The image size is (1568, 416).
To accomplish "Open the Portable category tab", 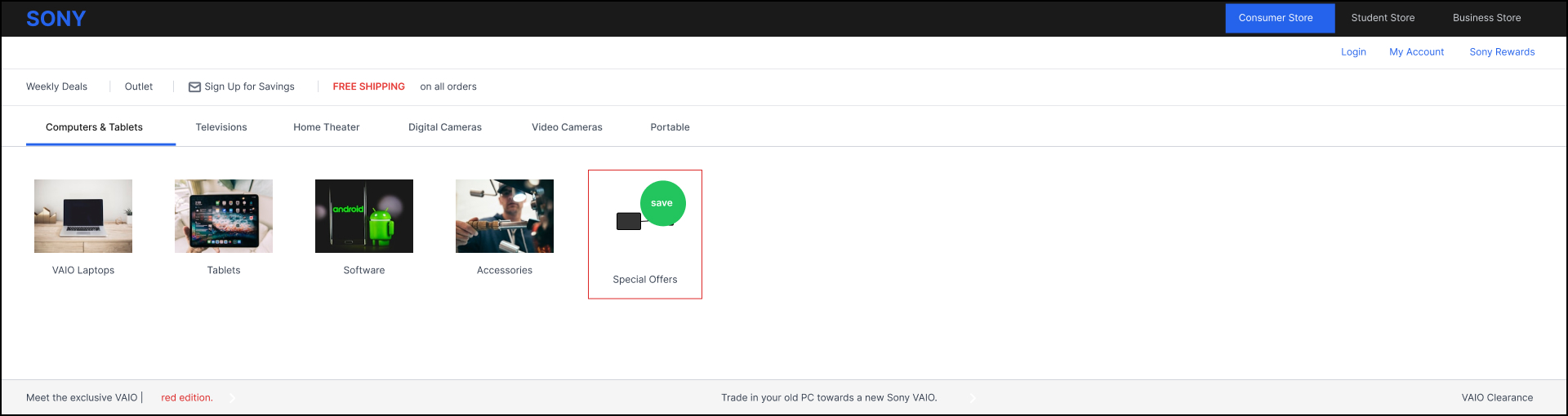I will [670, 127].
